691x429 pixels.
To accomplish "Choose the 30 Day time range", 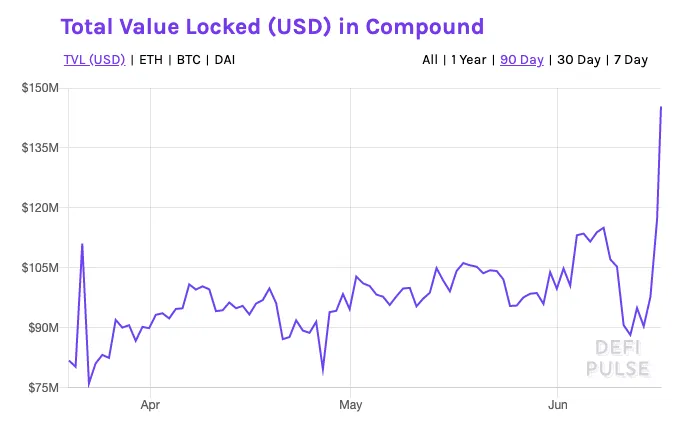I will click(x=579, y=60).
